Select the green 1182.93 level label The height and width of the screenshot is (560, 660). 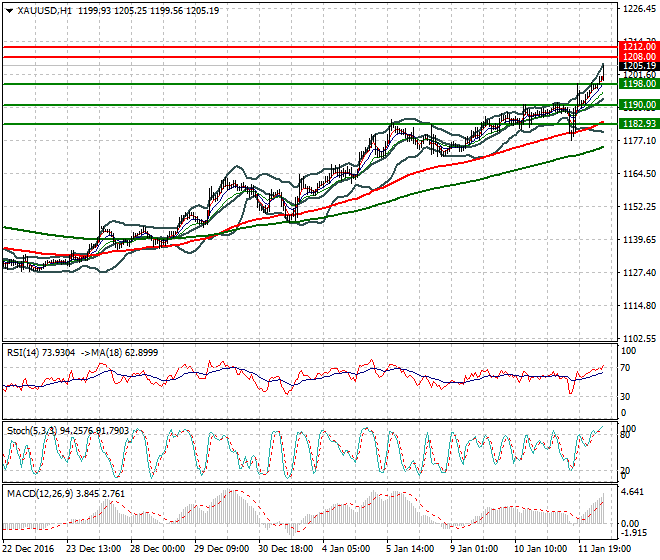639,123
